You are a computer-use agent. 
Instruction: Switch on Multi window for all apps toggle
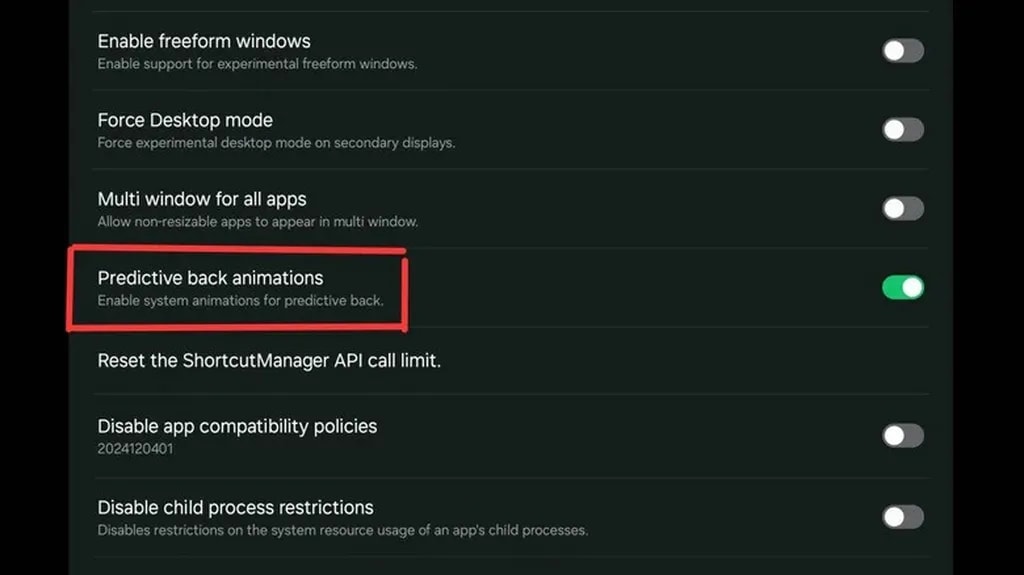click(x=902, y=209)
